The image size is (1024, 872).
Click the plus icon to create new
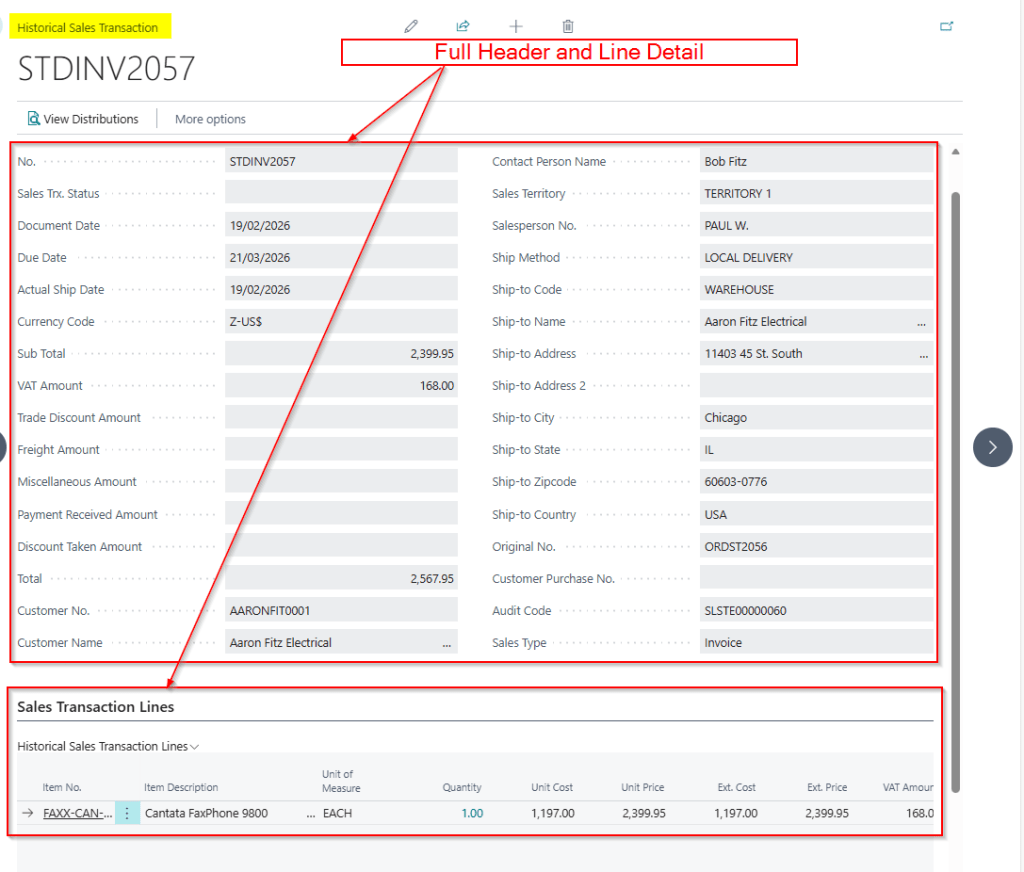coord(516,27)
